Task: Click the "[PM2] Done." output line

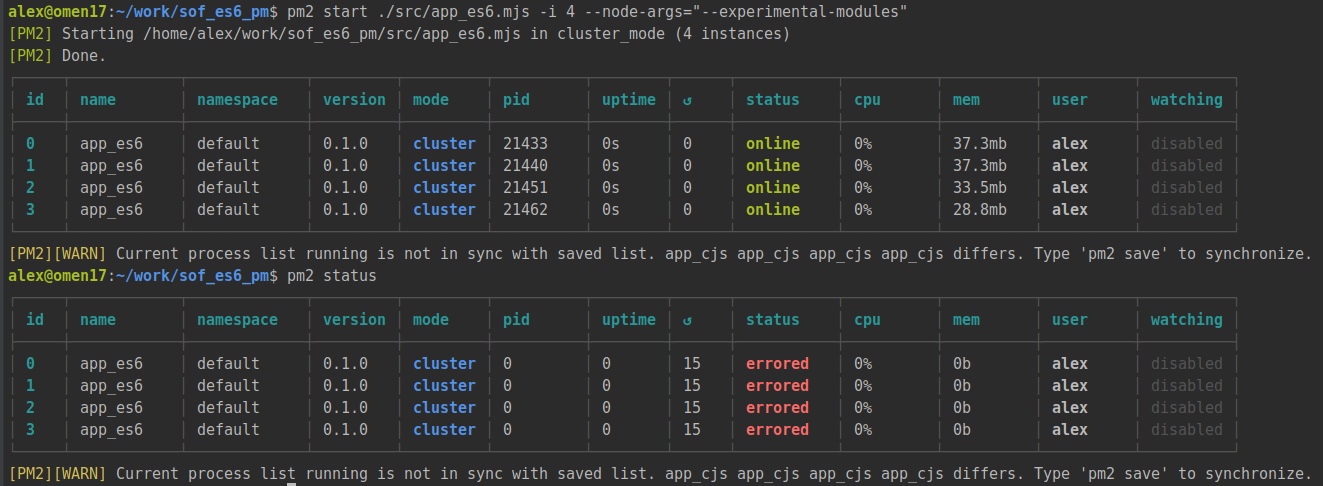Action: point(57,56)
